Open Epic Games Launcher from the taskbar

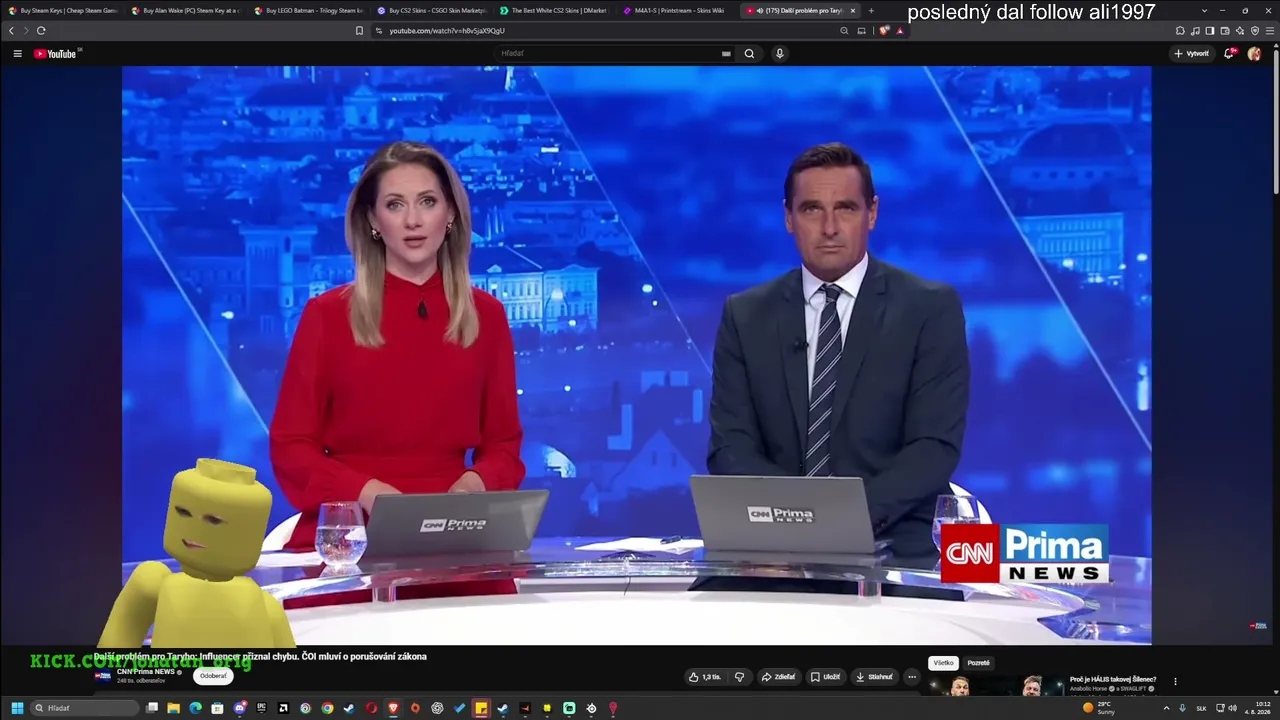pyautogui.click(x=261, y=708)
